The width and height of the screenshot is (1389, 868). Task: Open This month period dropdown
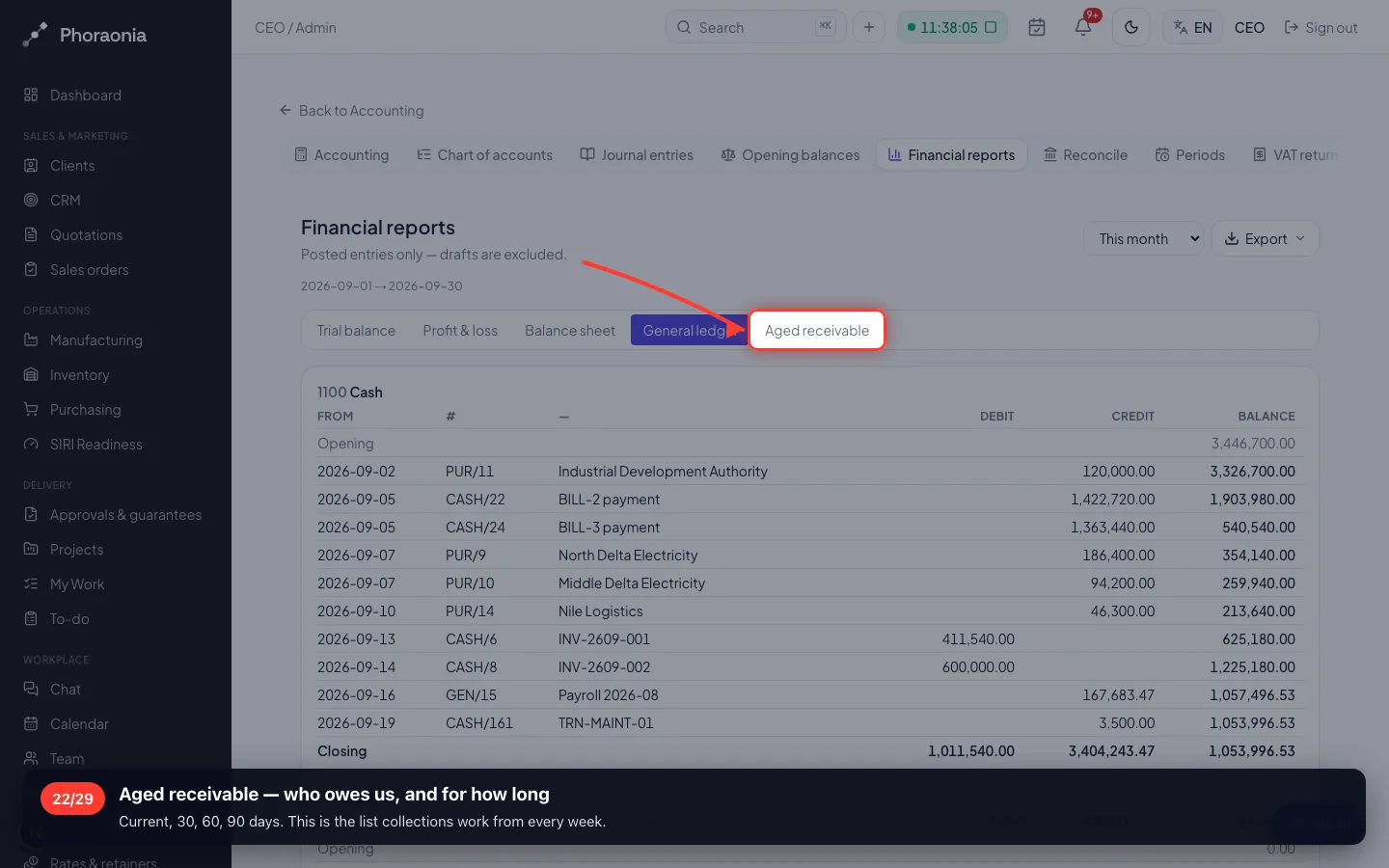[1143, 239]
